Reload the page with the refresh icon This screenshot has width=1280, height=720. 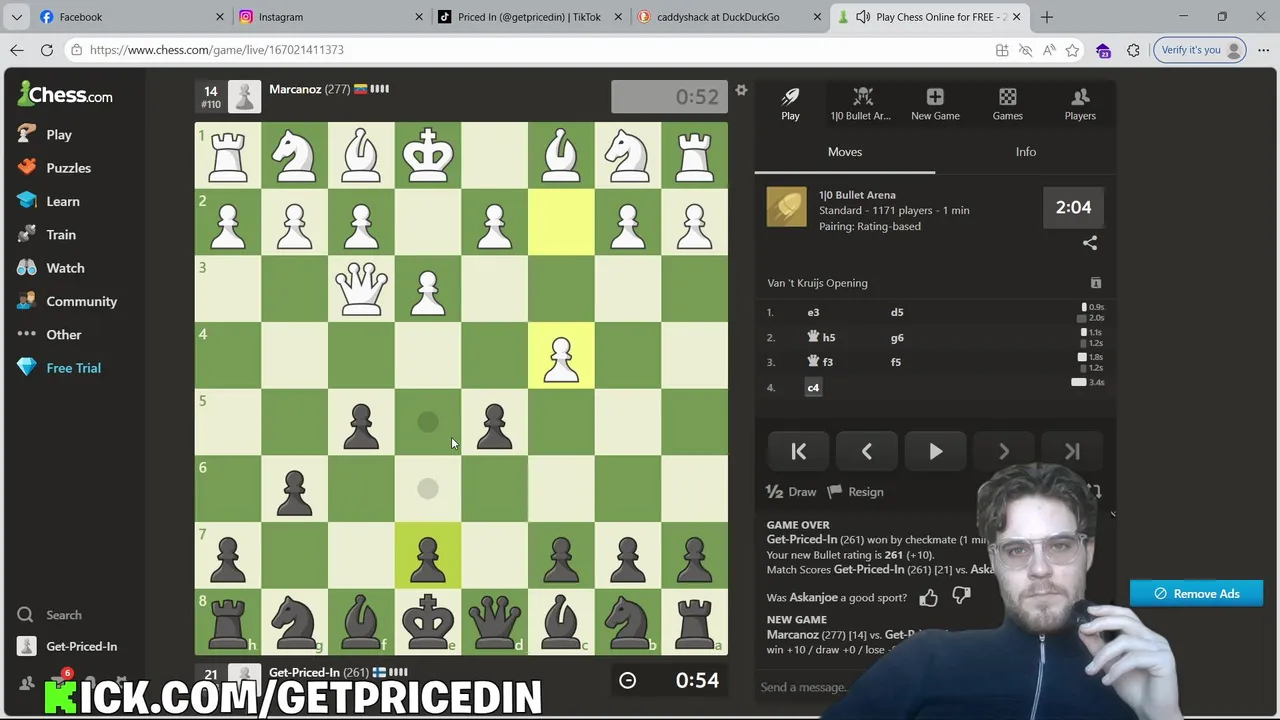pos(47,50)
